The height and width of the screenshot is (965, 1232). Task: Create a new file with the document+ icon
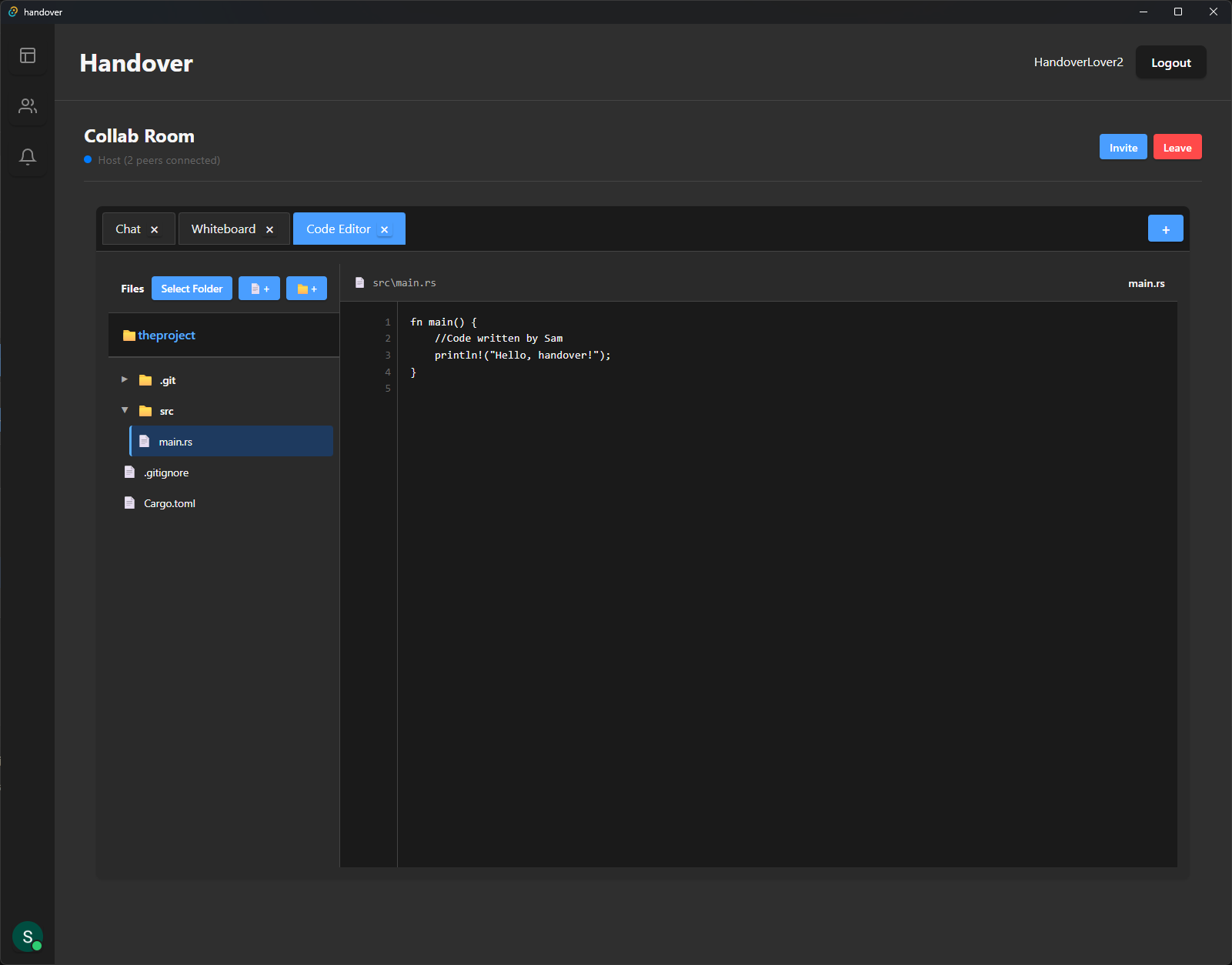pos(259,288)
